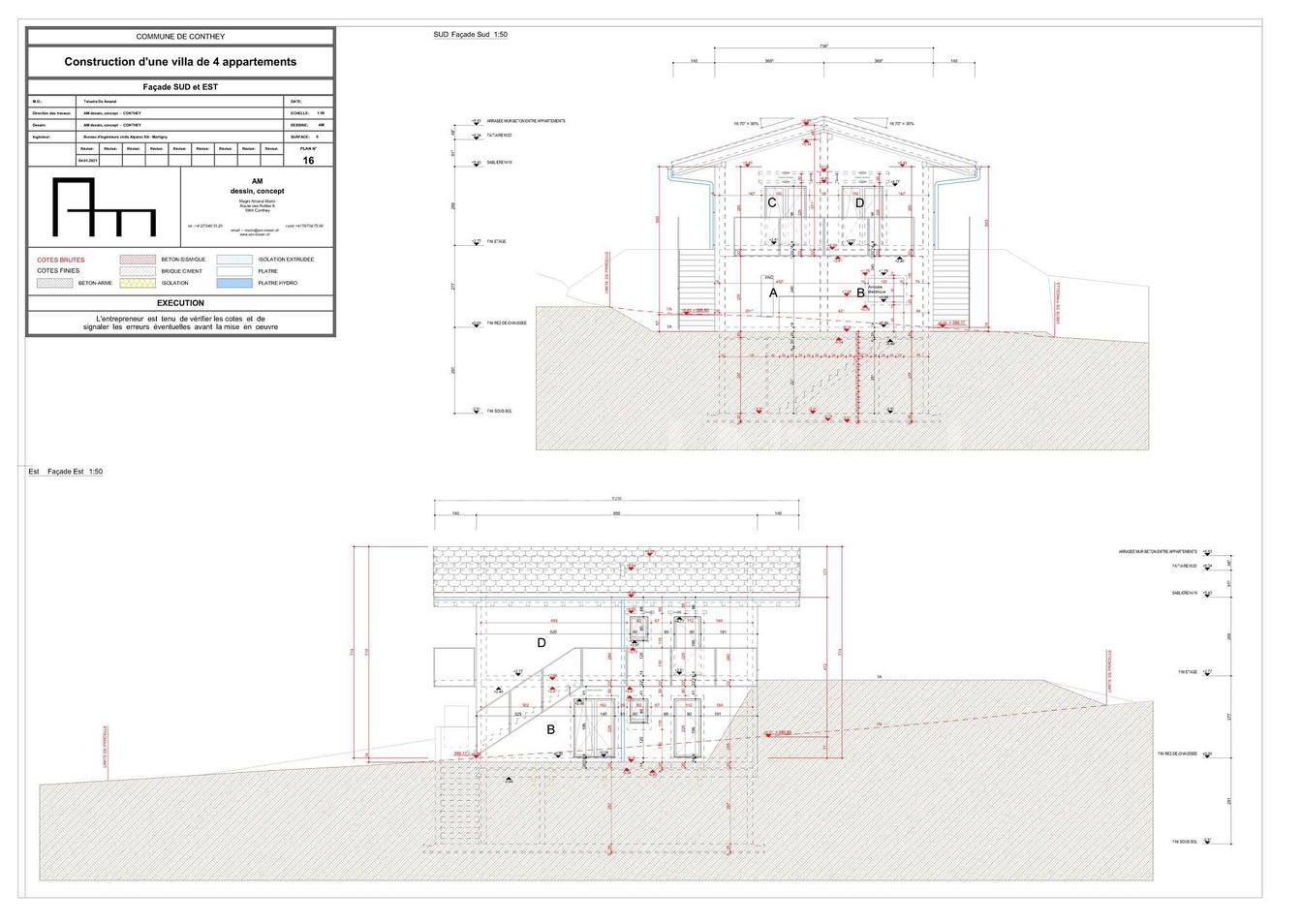
Task: Click the 'Est Façade Est 1:50' view title
Action: [x=65, y=472]
